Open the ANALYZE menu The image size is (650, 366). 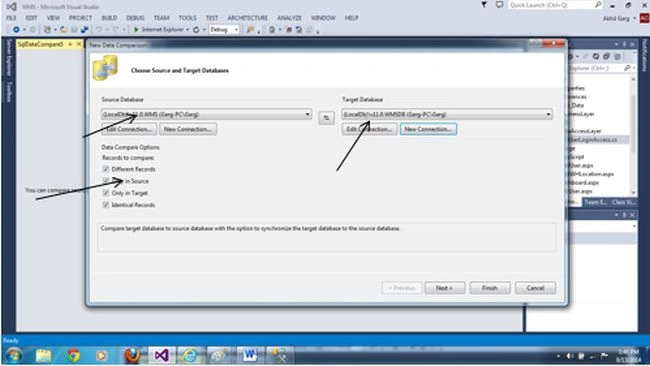click(x=289, y=18)
